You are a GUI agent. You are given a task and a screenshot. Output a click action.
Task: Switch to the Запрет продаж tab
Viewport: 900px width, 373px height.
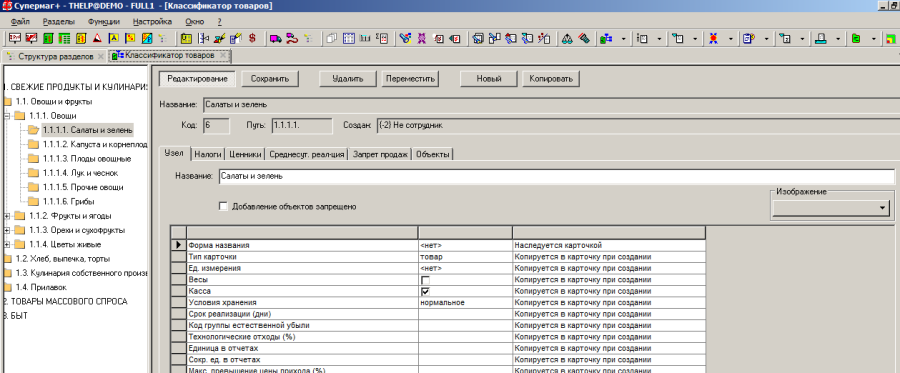380,154
